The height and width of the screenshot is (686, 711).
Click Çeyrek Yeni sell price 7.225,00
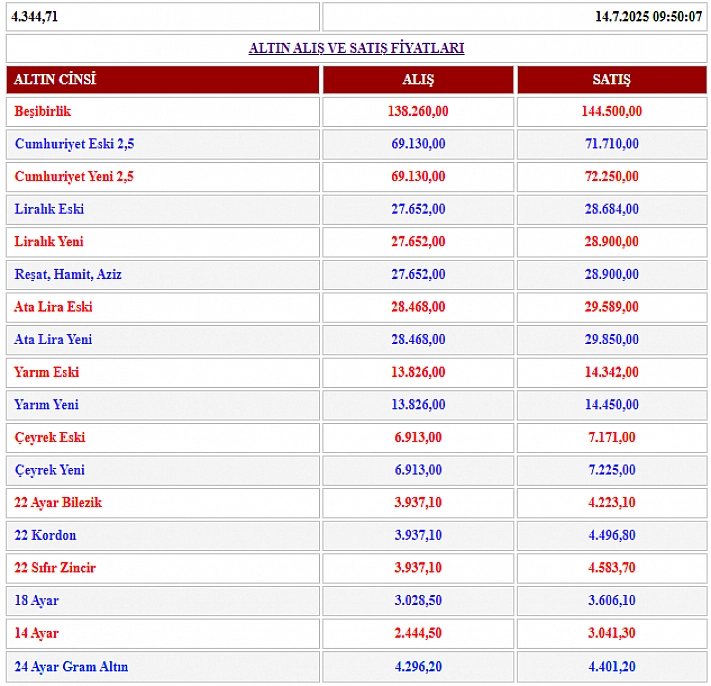click(611, 470)
